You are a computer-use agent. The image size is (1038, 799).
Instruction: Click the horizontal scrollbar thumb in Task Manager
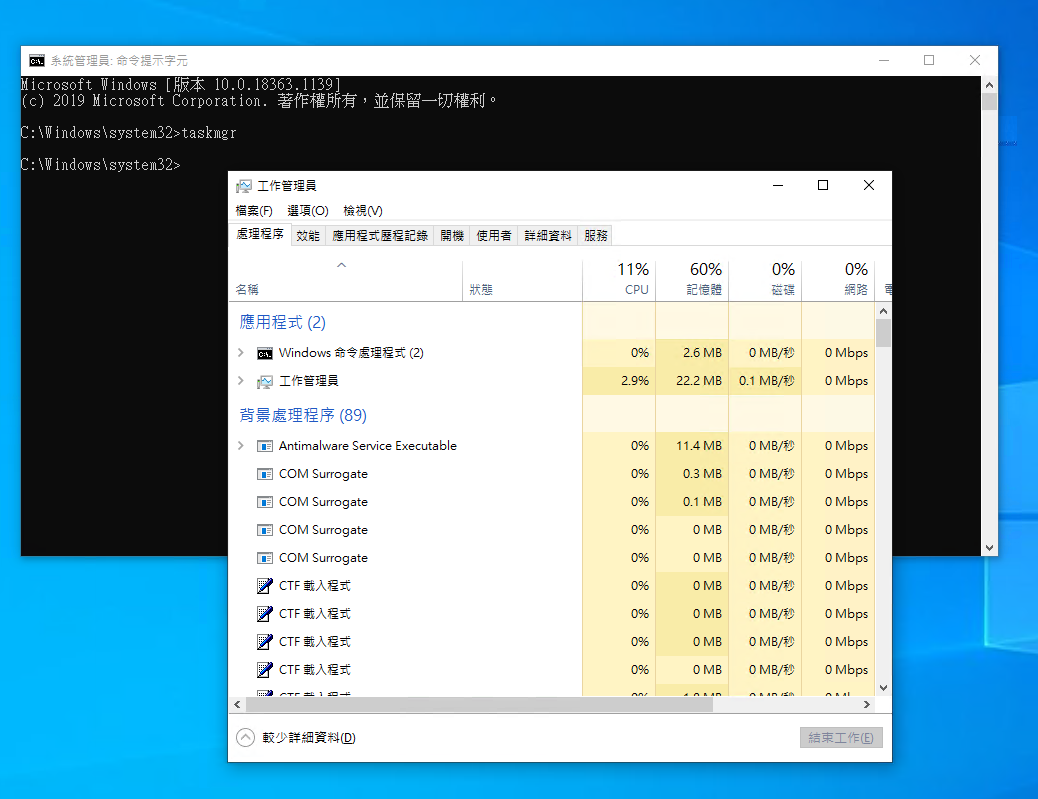click(479, 705)
